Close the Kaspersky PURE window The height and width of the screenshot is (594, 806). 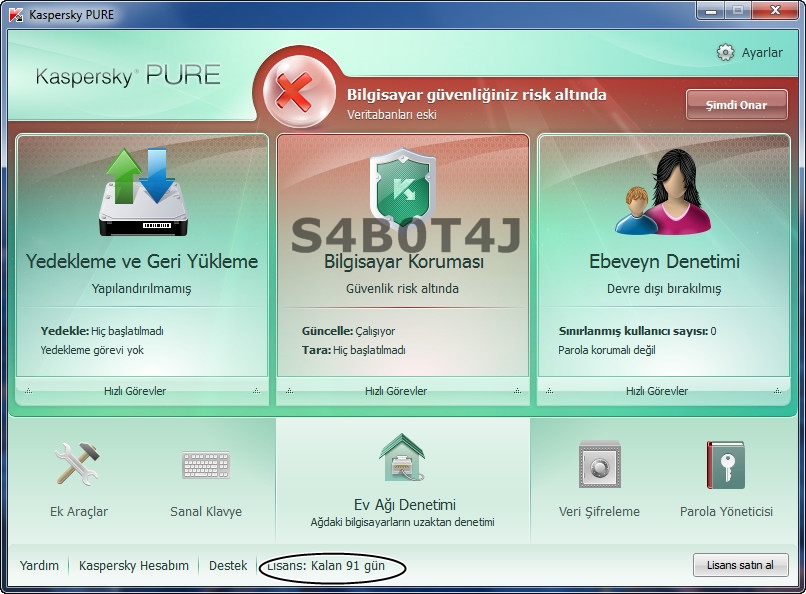pos(776,11)
